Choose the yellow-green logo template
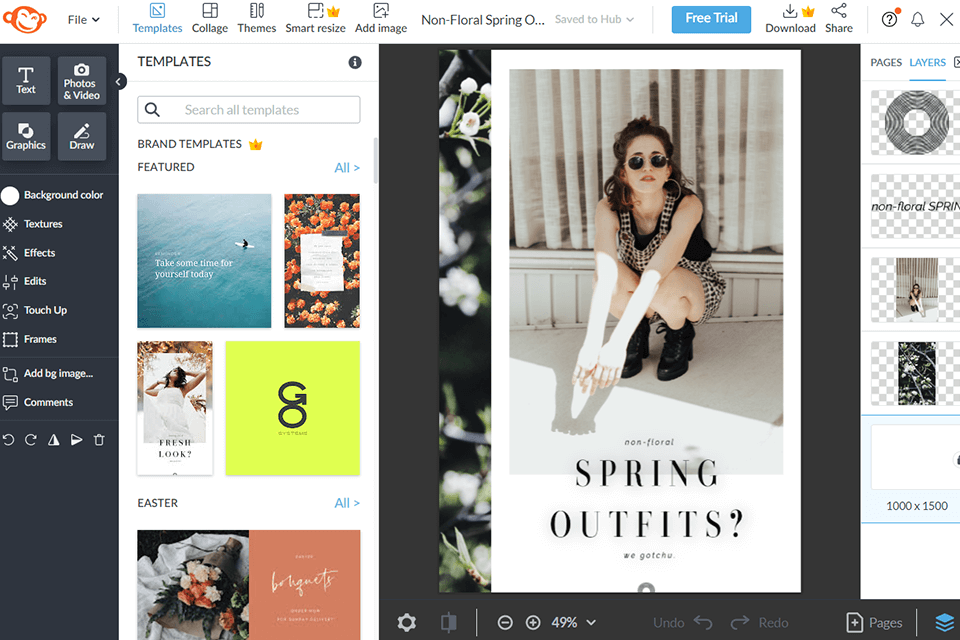Viewport: 960px width, 640px height. [293, 408]
